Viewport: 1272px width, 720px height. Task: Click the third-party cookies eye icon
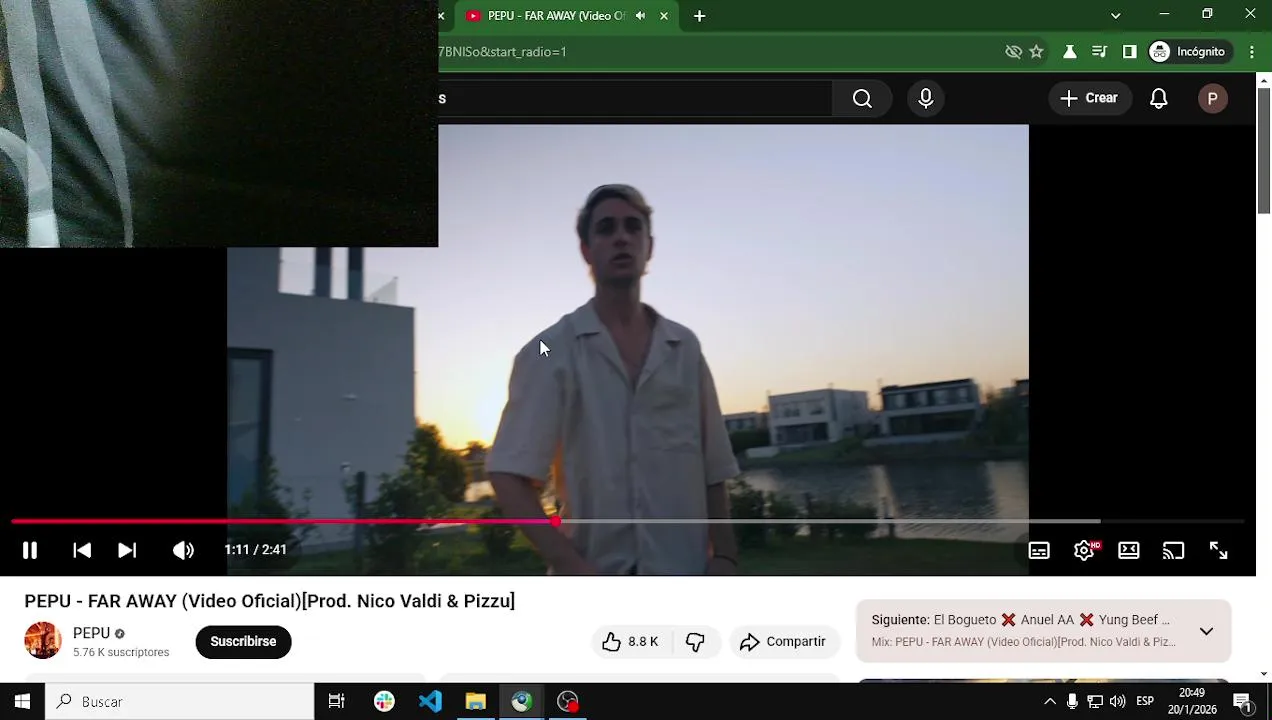[x=1013, y=52]
